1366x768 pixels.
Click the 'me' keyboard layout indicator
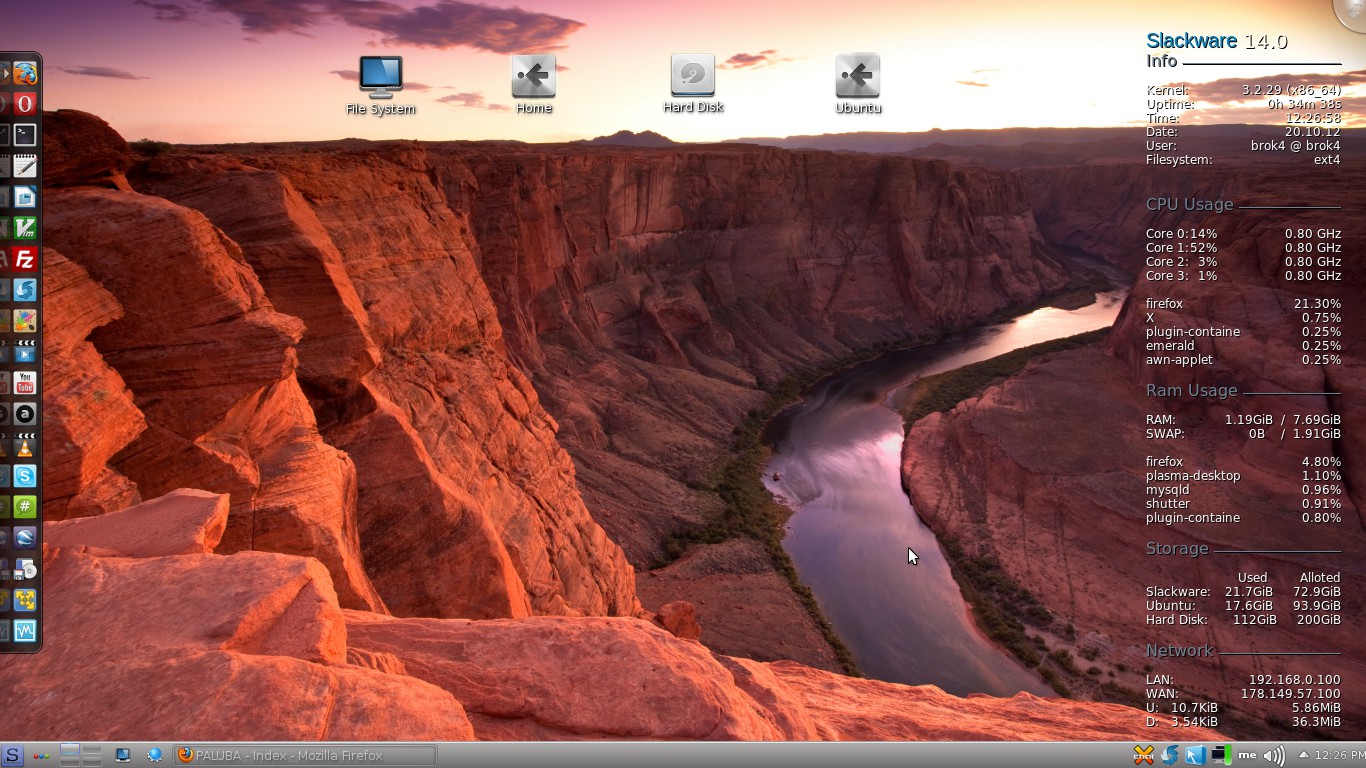tap(1247, 755)
